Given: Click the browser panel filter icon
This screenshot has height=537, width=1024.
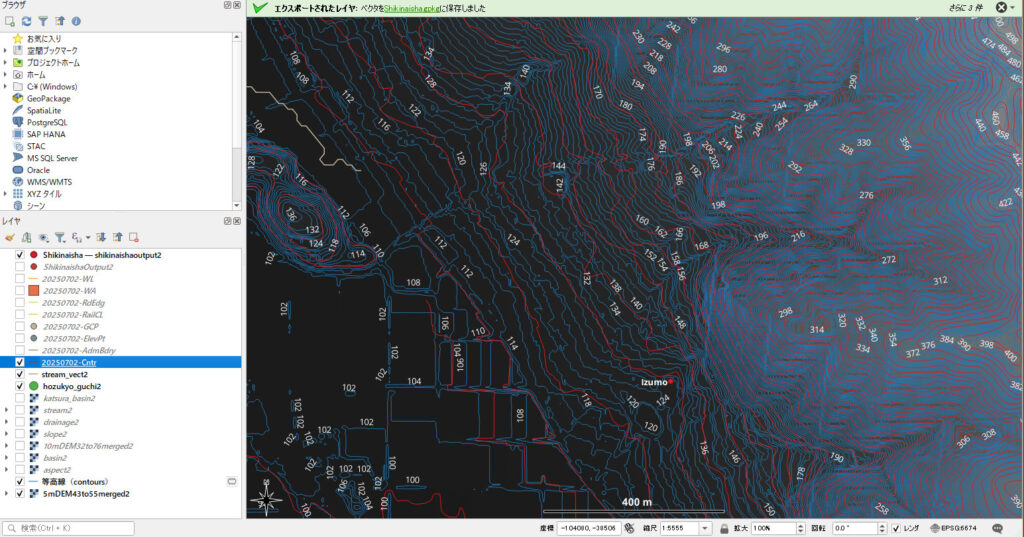Looking at the screenshot, I should point(43,20).
